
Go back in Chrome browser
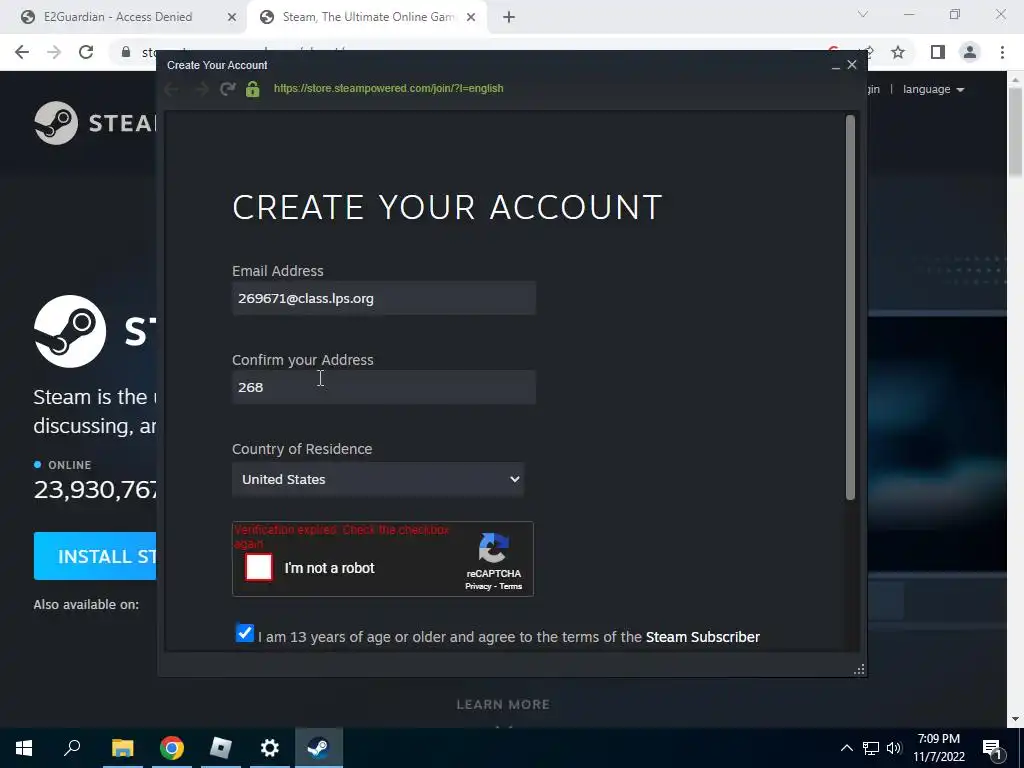[x=22, y=52]
